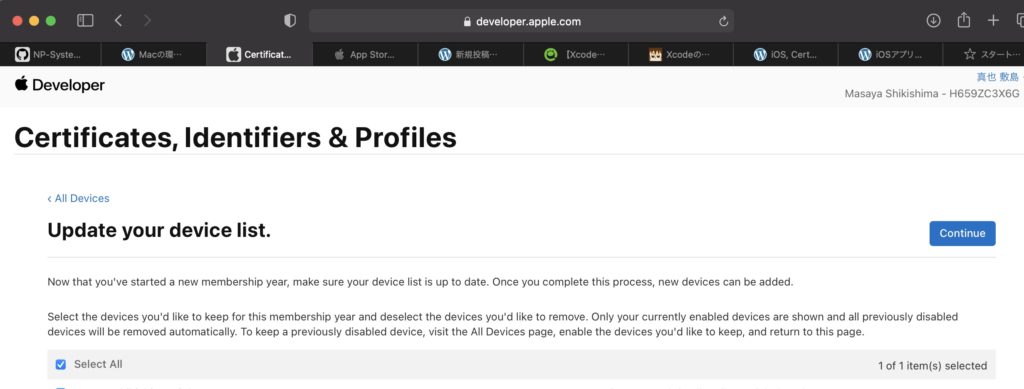
Task: Toggle the Select All checkbox
Action: (61, 364)
